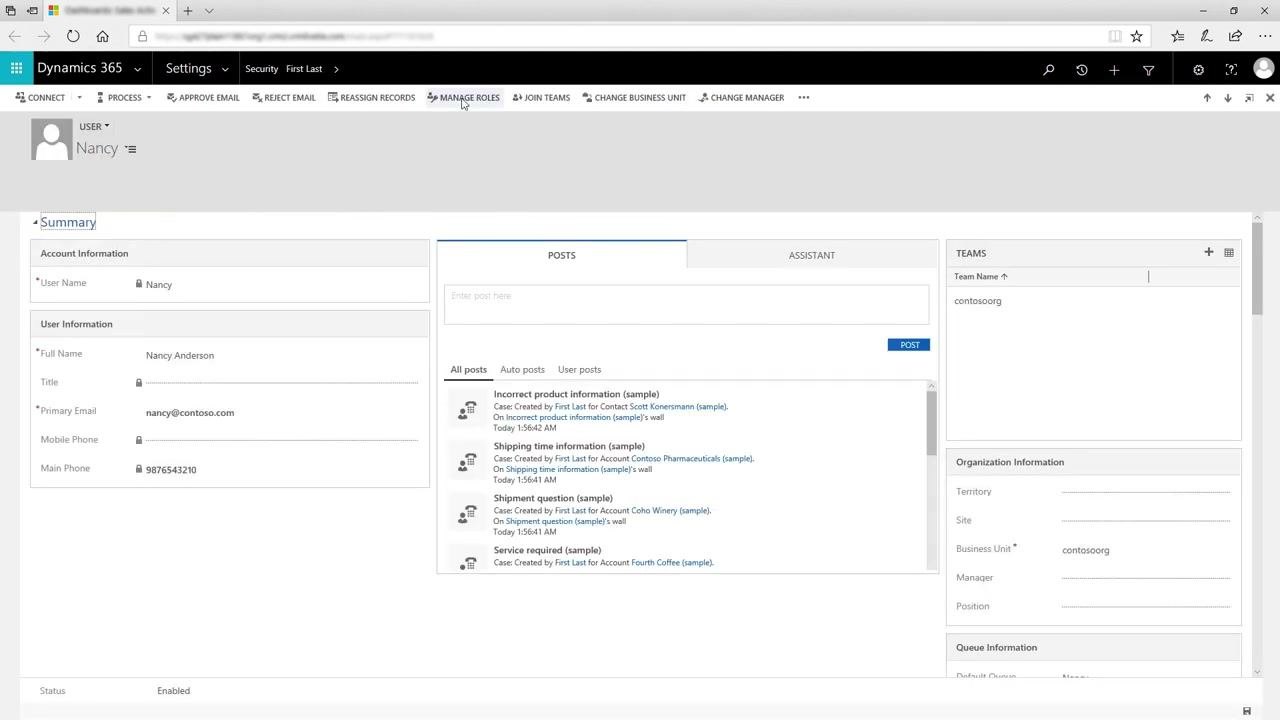Open more commands ellipsis menu
Image resolution: width=1280 pixels, height=720 pixels.
pos(804,98)
